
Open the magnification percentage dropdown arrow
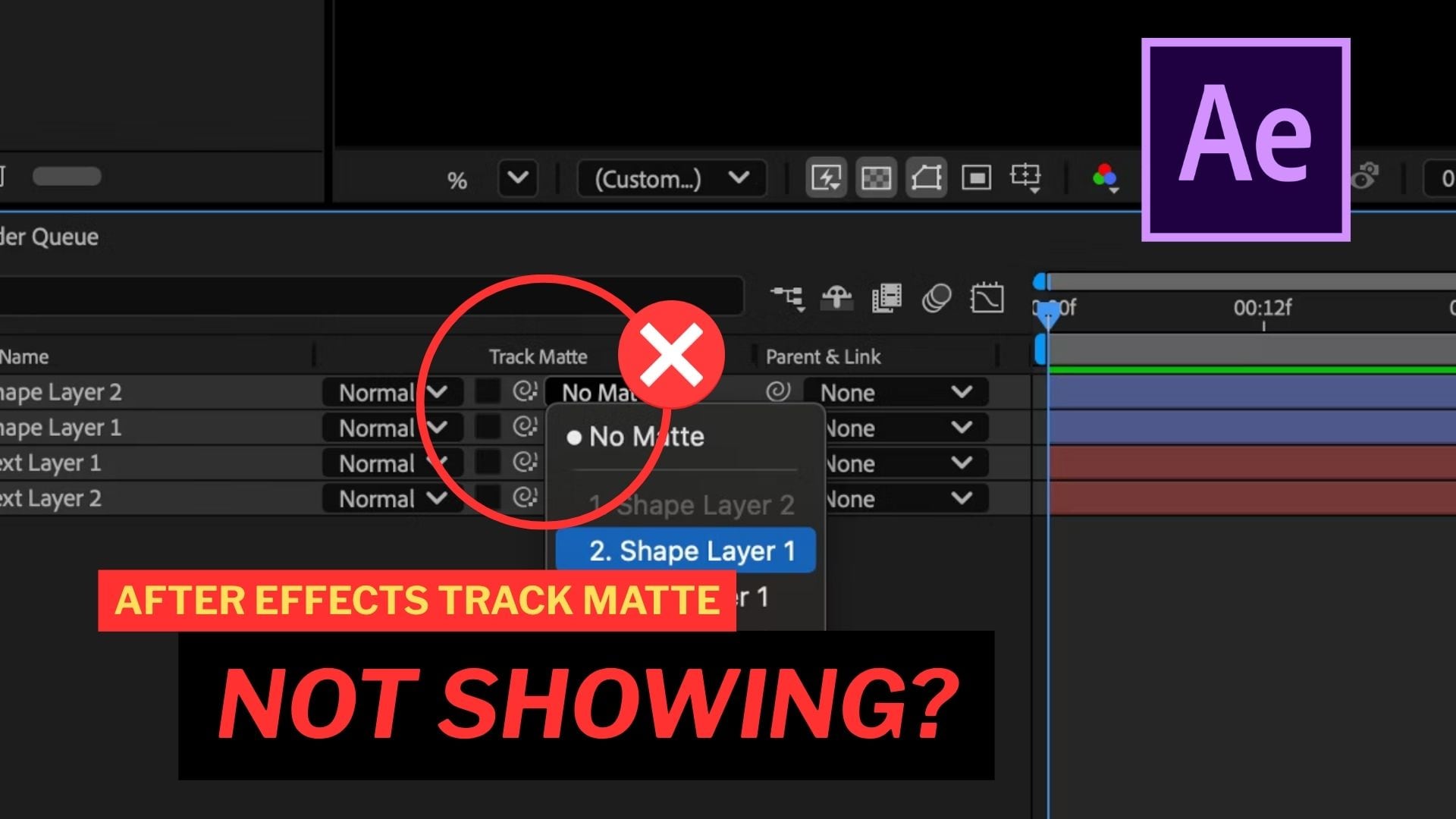click(518, 179)
